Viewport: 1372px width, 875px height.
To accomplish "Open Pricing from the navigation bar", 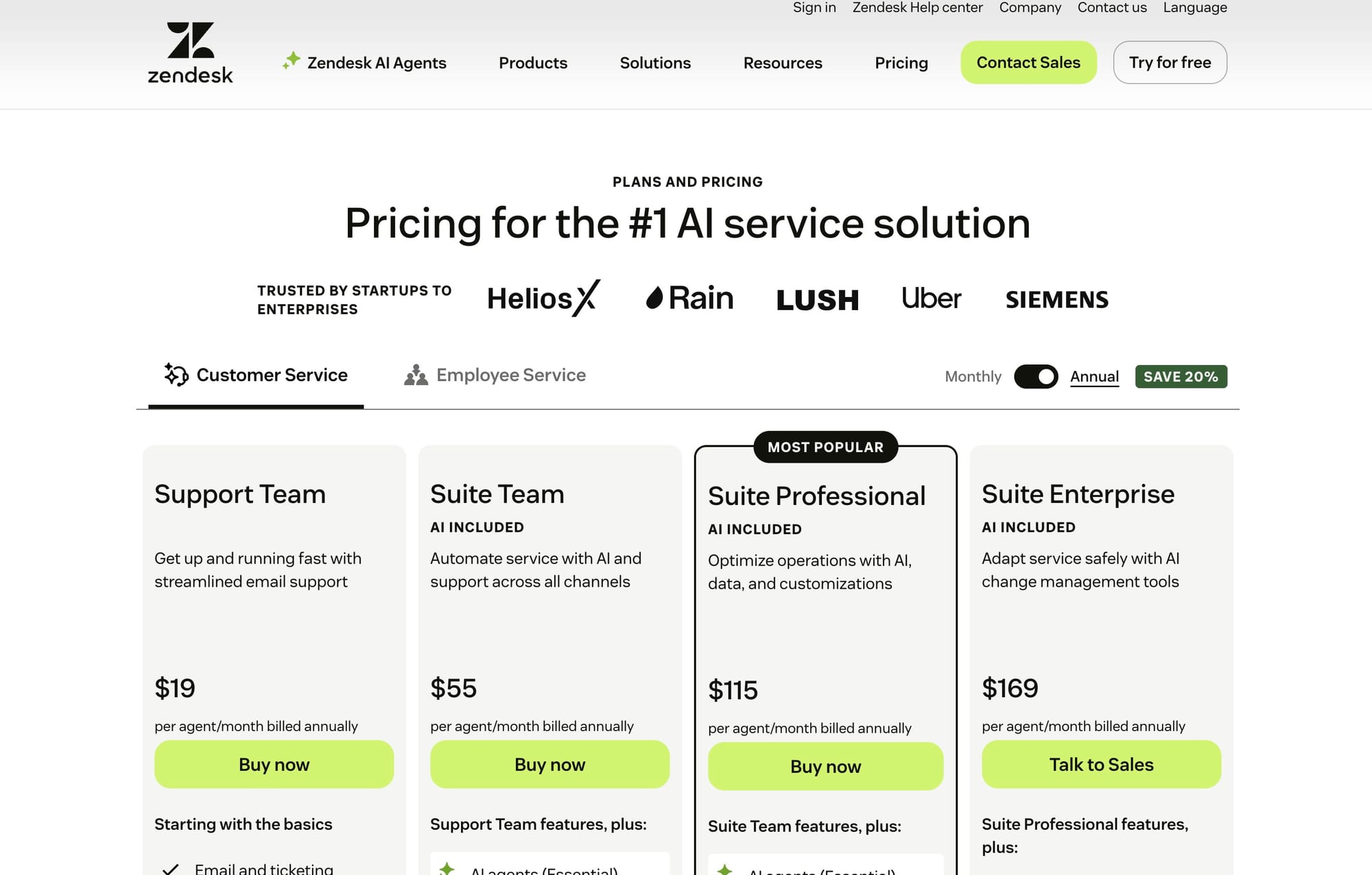I will [x=901, y=62].
